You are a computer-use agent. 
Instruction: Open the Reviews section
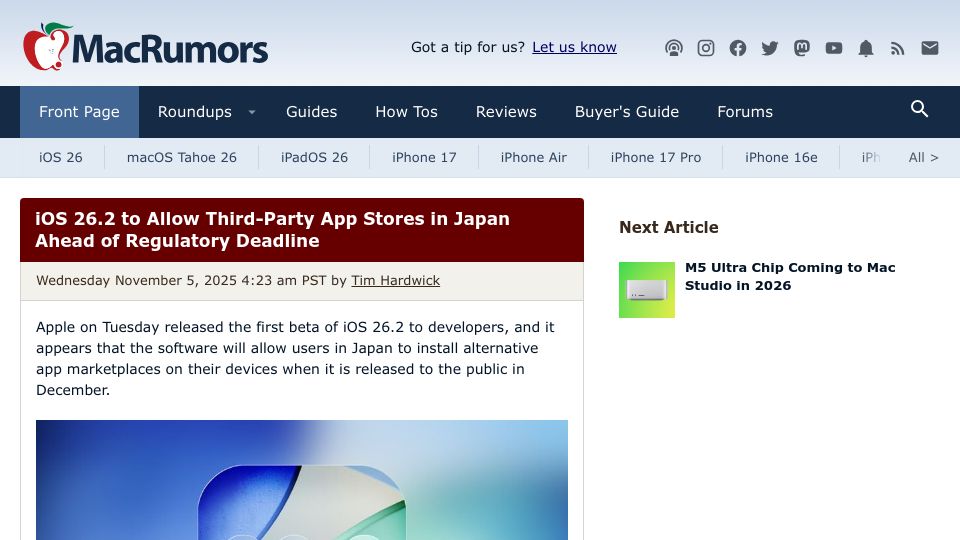[x=506, y=111]
